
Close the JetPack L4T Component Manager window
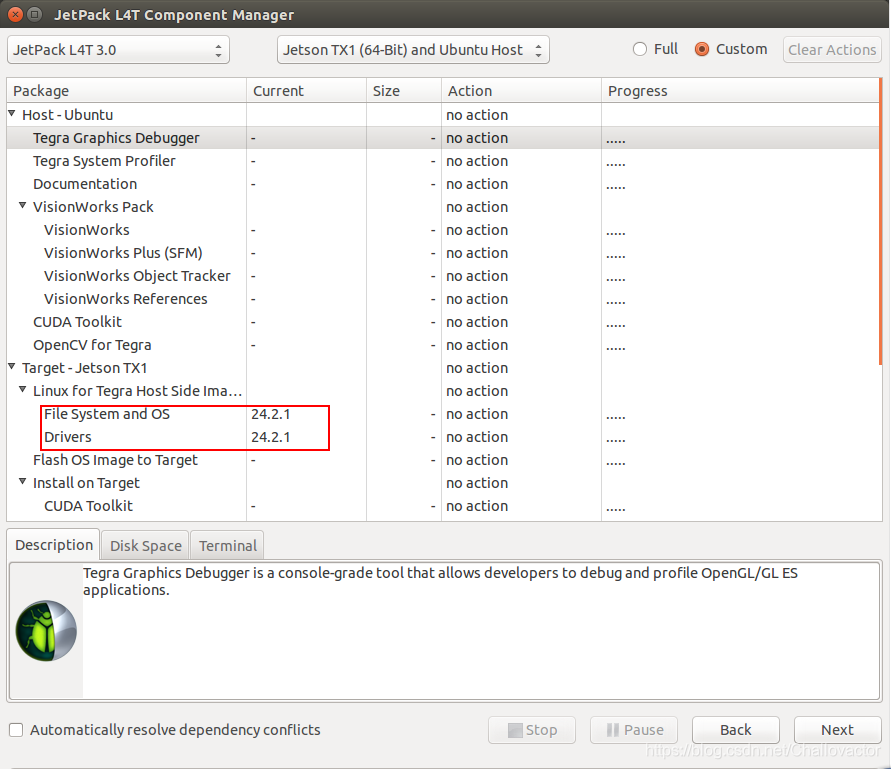(15, 14)
